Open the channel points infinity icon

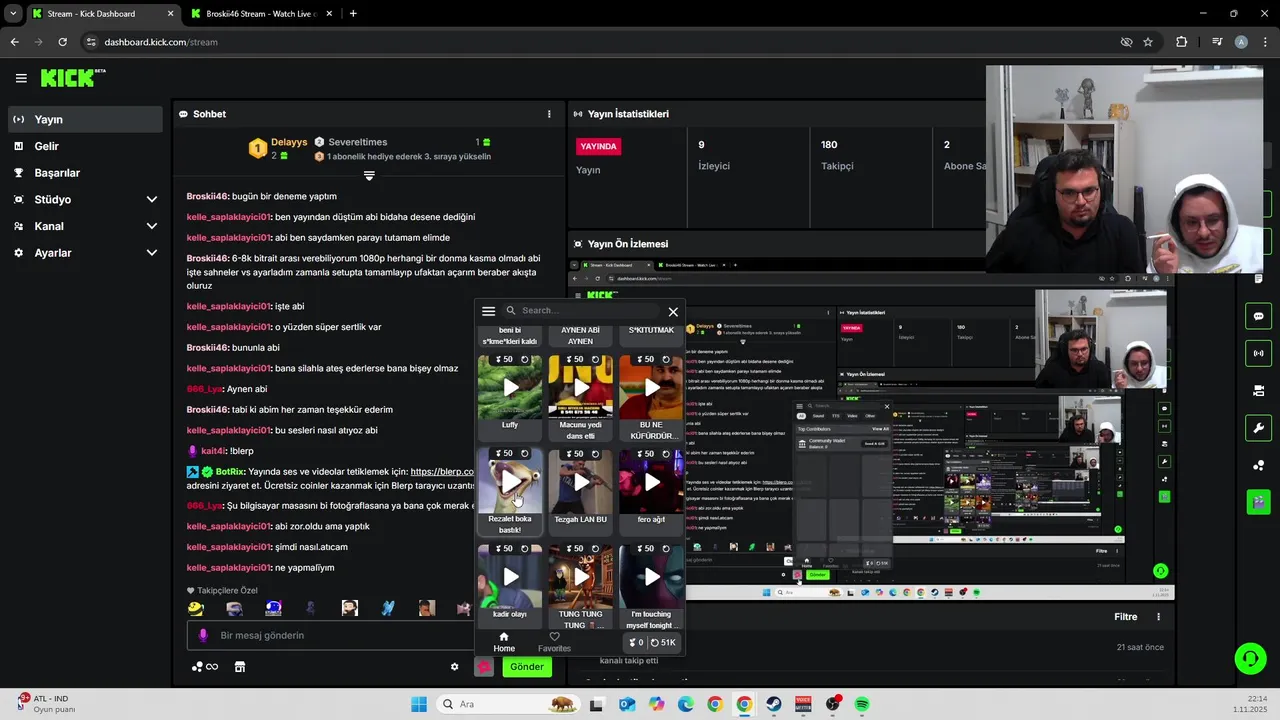[x=205, y=667]
